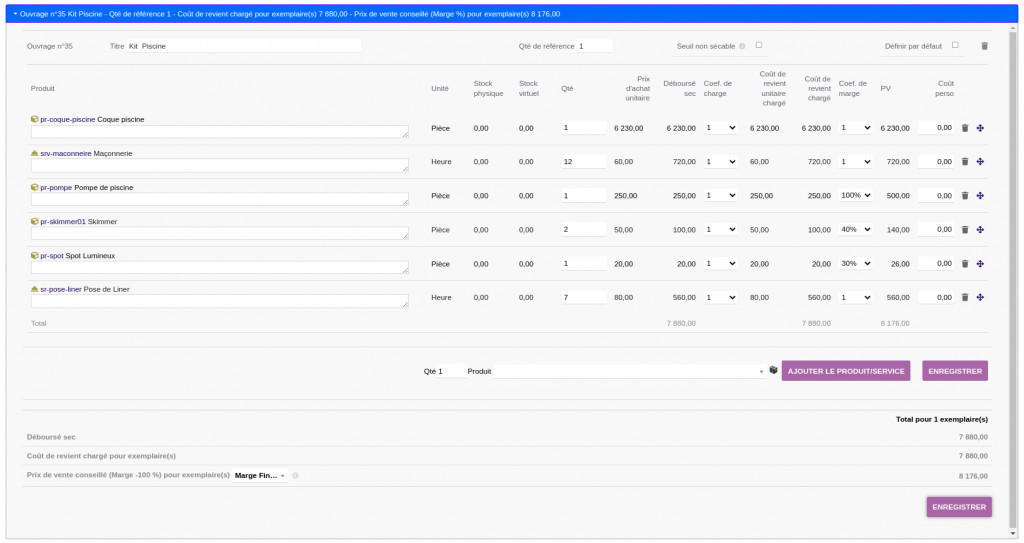Click Ajouter le produit/service button
This screenshot has height=543, width=1024.
pyautogui.click(x=846, y=371)
